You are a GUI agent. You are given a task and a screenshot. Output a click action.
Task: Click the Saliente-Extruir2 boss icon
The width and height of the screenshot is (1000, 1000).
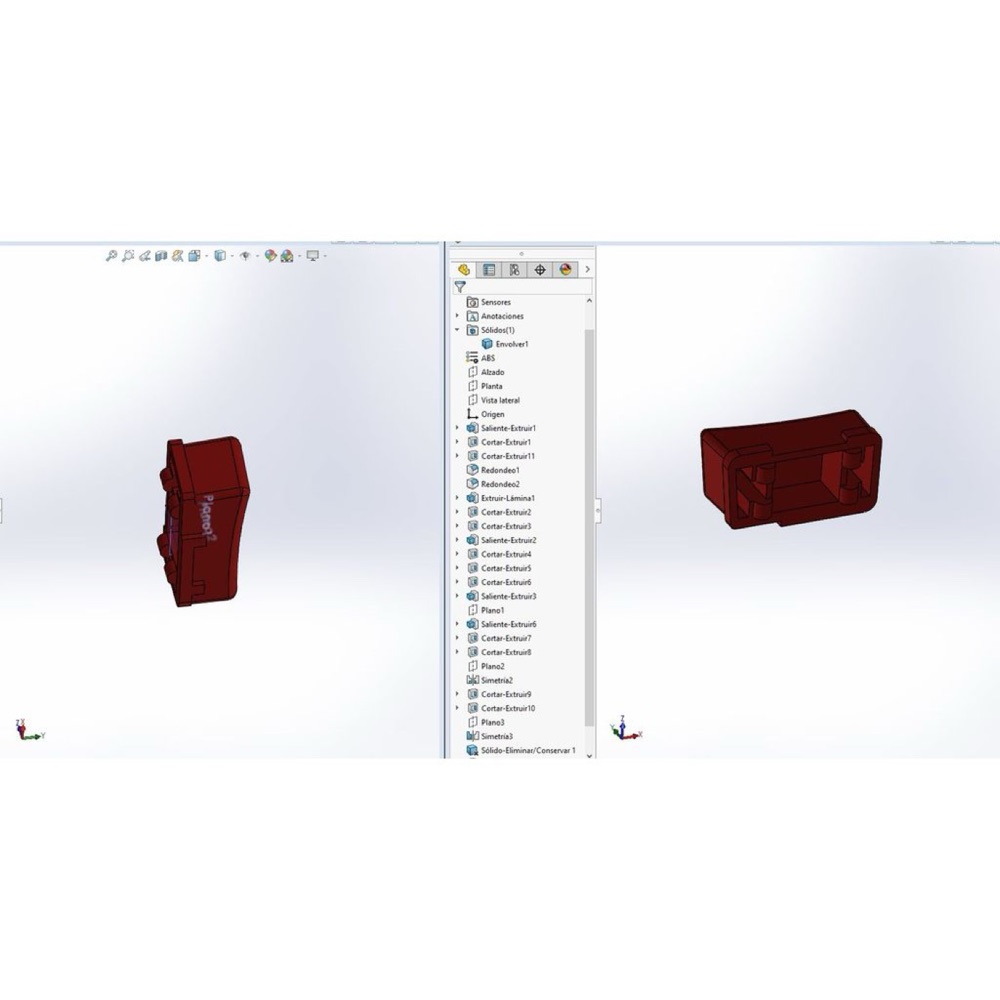coord(473,540)
